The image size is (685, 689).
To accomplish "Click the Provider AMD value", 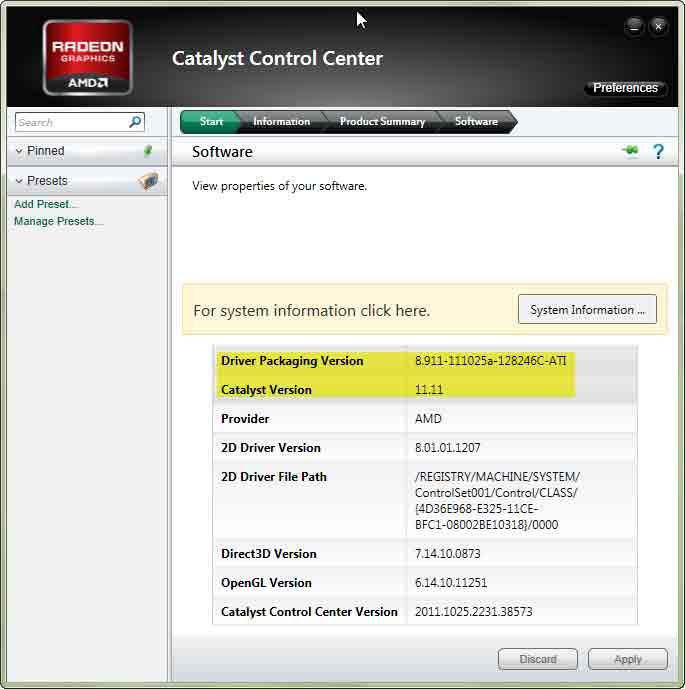I will [x=428, y=419].
